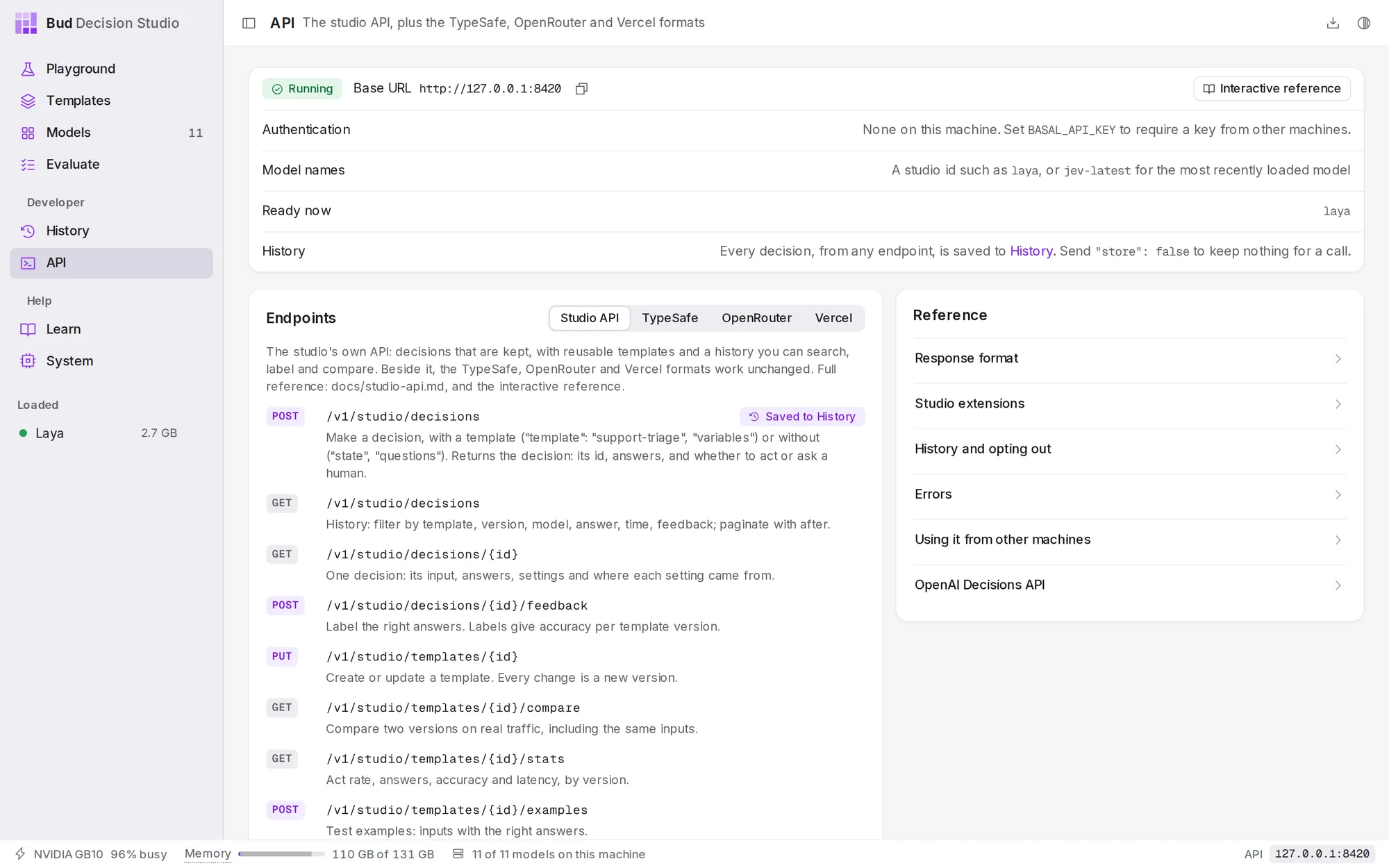The height and width of the screenshot is (868, 1389).
Task: Switch to the TypeSafe tab
Action: tap(669, 318)
